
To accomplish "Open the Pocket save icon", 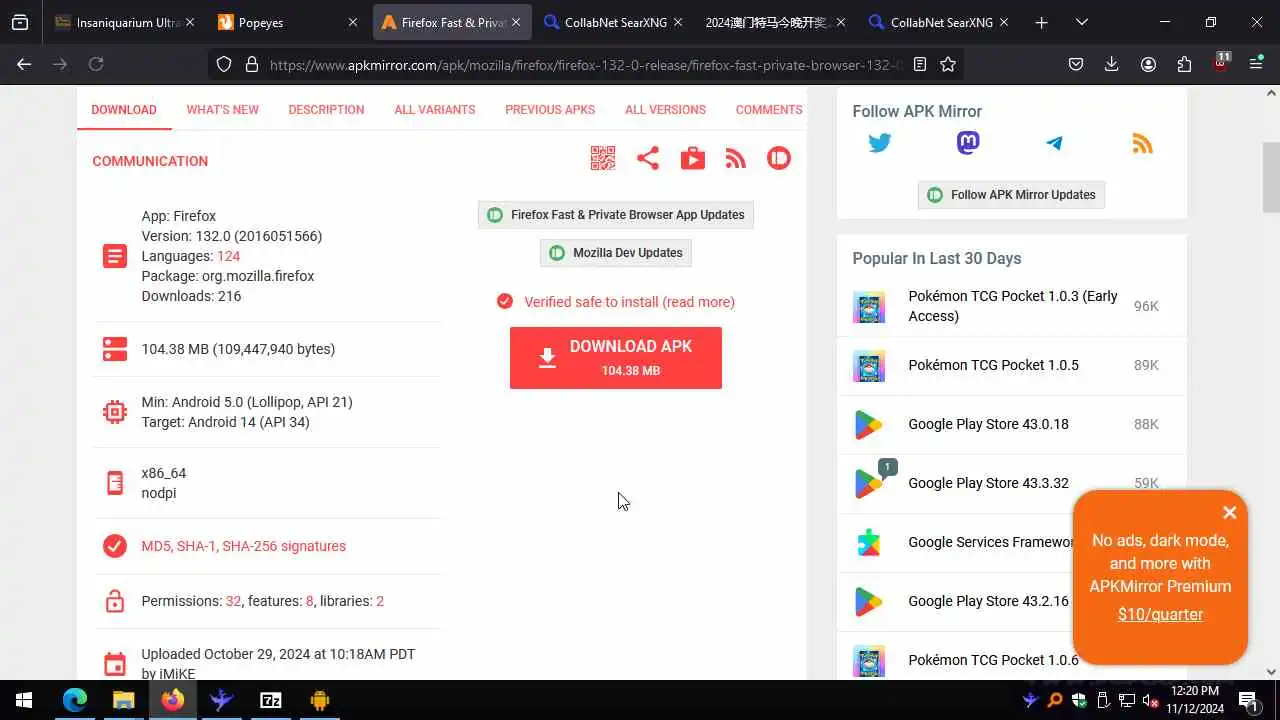I will 1076,64.
